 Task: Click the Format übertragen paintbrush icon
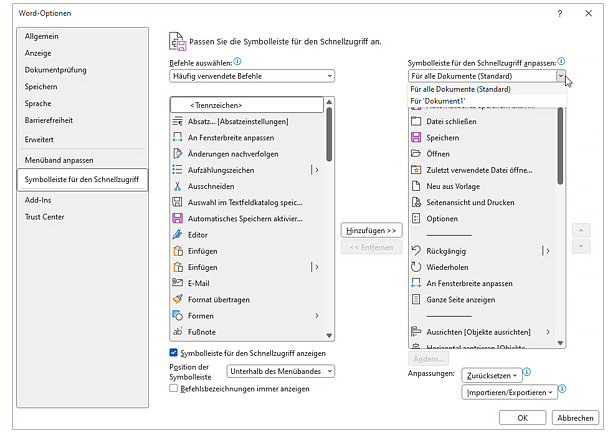click(178, 299)
